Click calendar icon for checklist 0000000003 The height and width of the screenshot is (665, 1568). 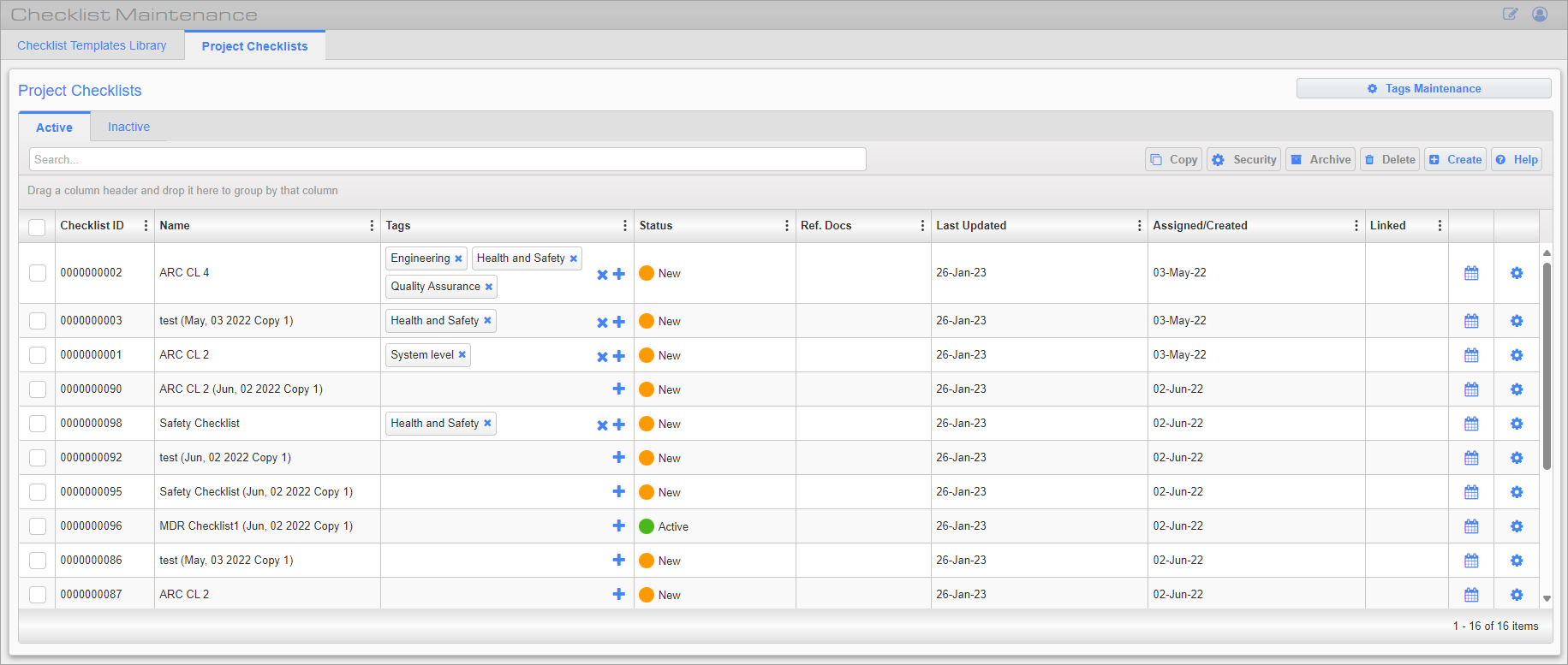(x=1471, y=321)
